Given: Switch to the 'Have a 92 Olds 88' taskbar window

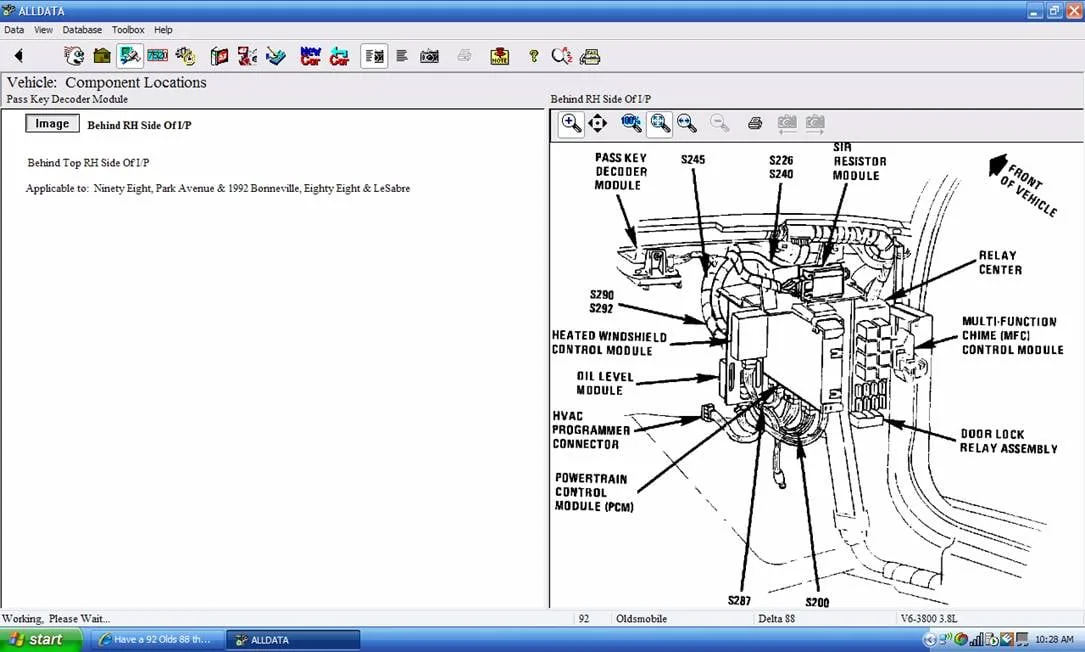Looking at the screenshot, I should click(155, 640).
